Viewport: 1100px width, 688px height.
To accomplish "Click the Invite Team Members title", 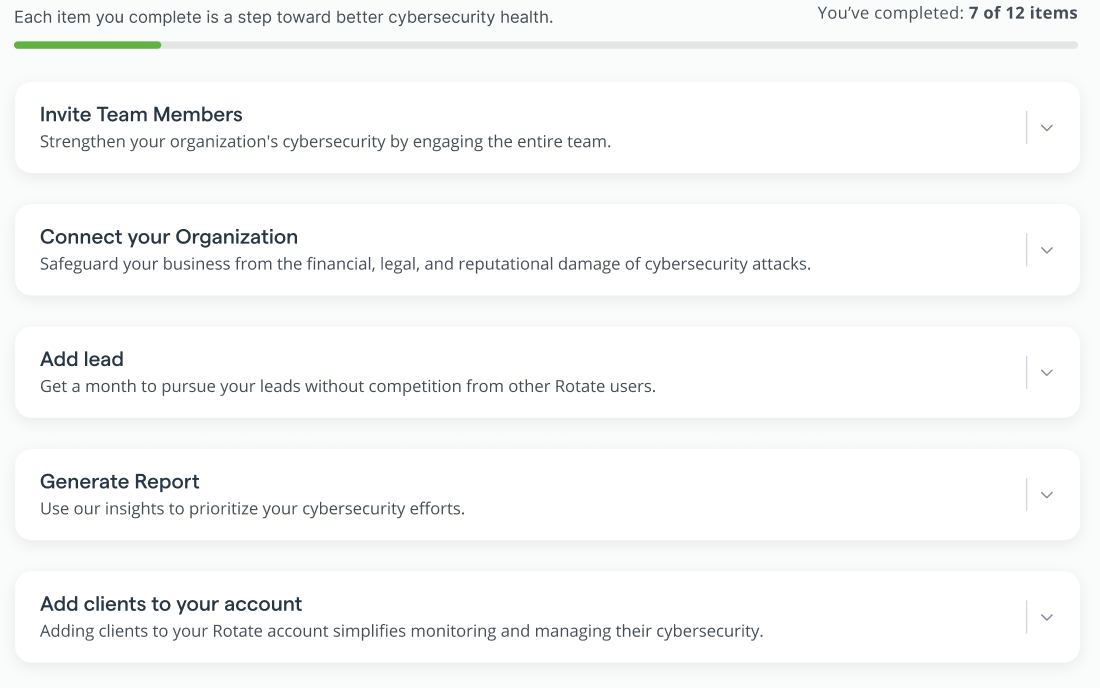I will click(141, 114).
